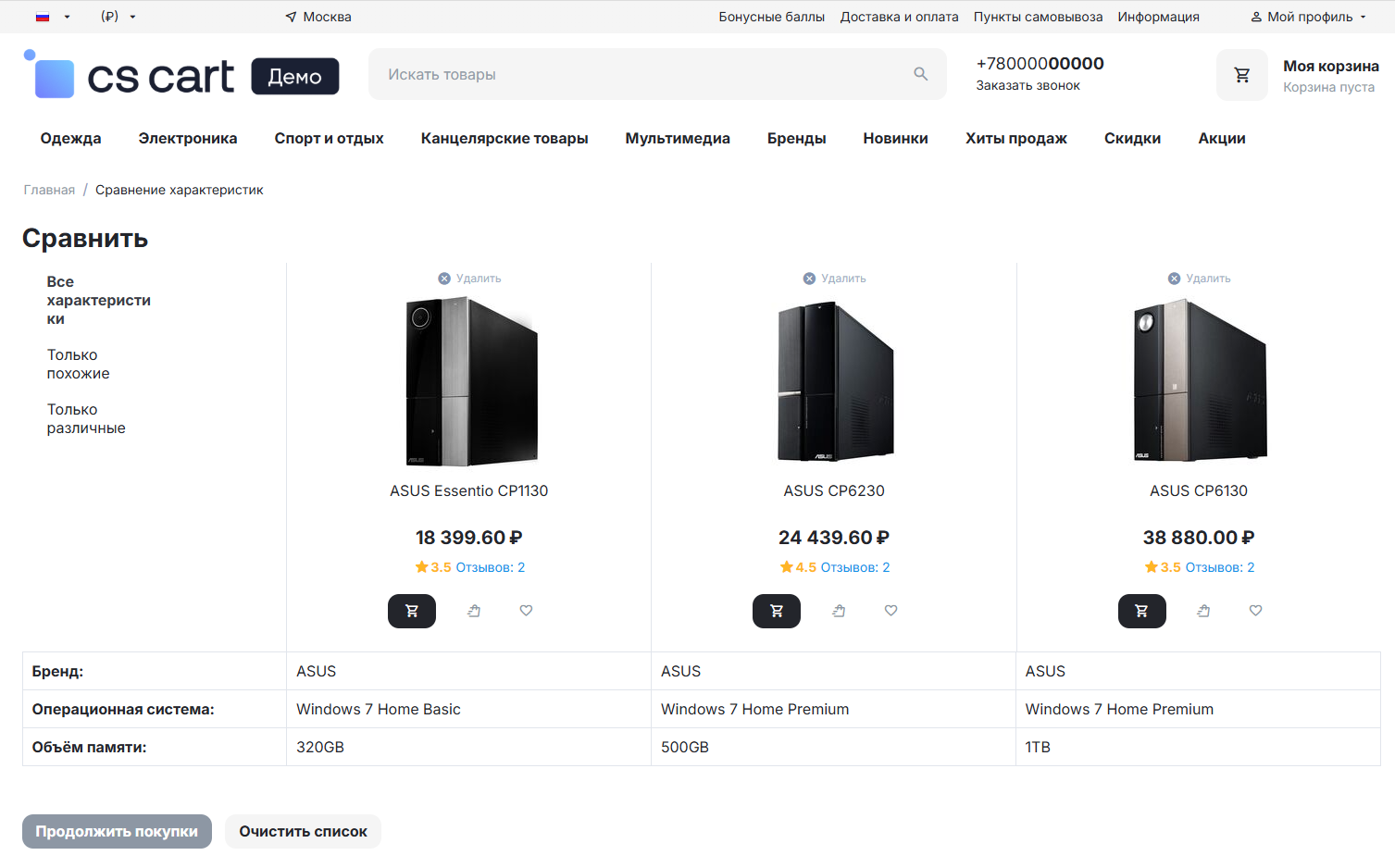Click the 500GB memory cell
The height and width of the screenshot is (868, 1395).
pos(833,747)
